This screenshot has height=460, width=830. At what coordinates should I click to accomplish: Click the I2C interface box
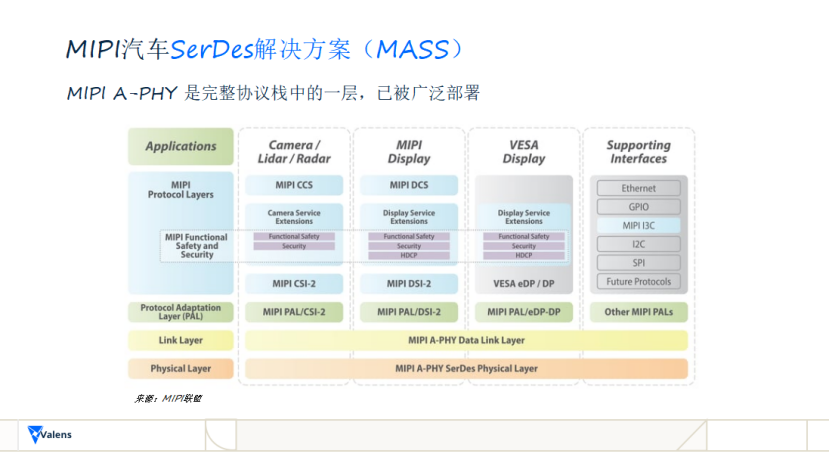pos(638,244)
